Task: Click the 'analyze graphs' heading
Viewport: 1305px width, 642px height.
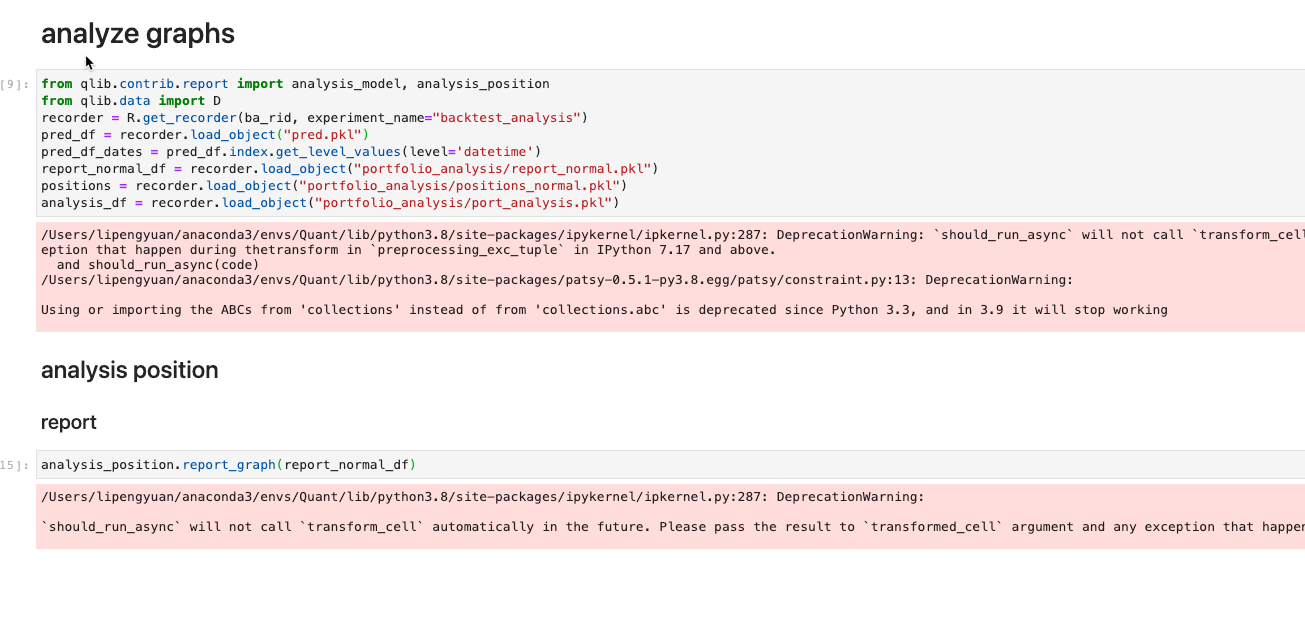Action: (x=138, y=34)
